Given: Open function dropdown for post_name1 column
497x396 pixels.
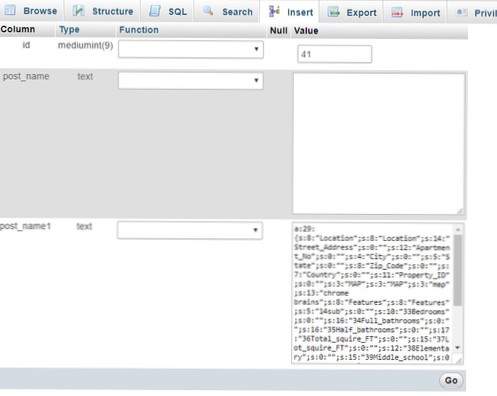Looking at the screenshot, I should tap(190, 230).
